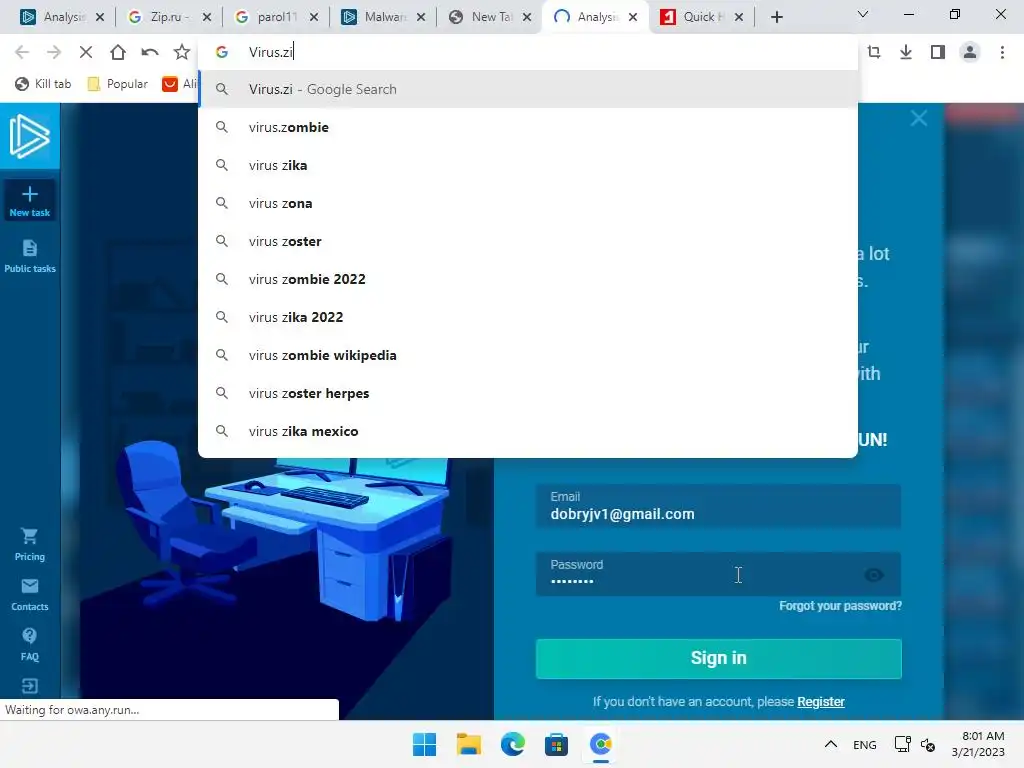Image resolution: width=1024 pixels, height=768 pixels.
Task: Open Microsoft Edge from taskbar
Action: (x=513, y=744)
